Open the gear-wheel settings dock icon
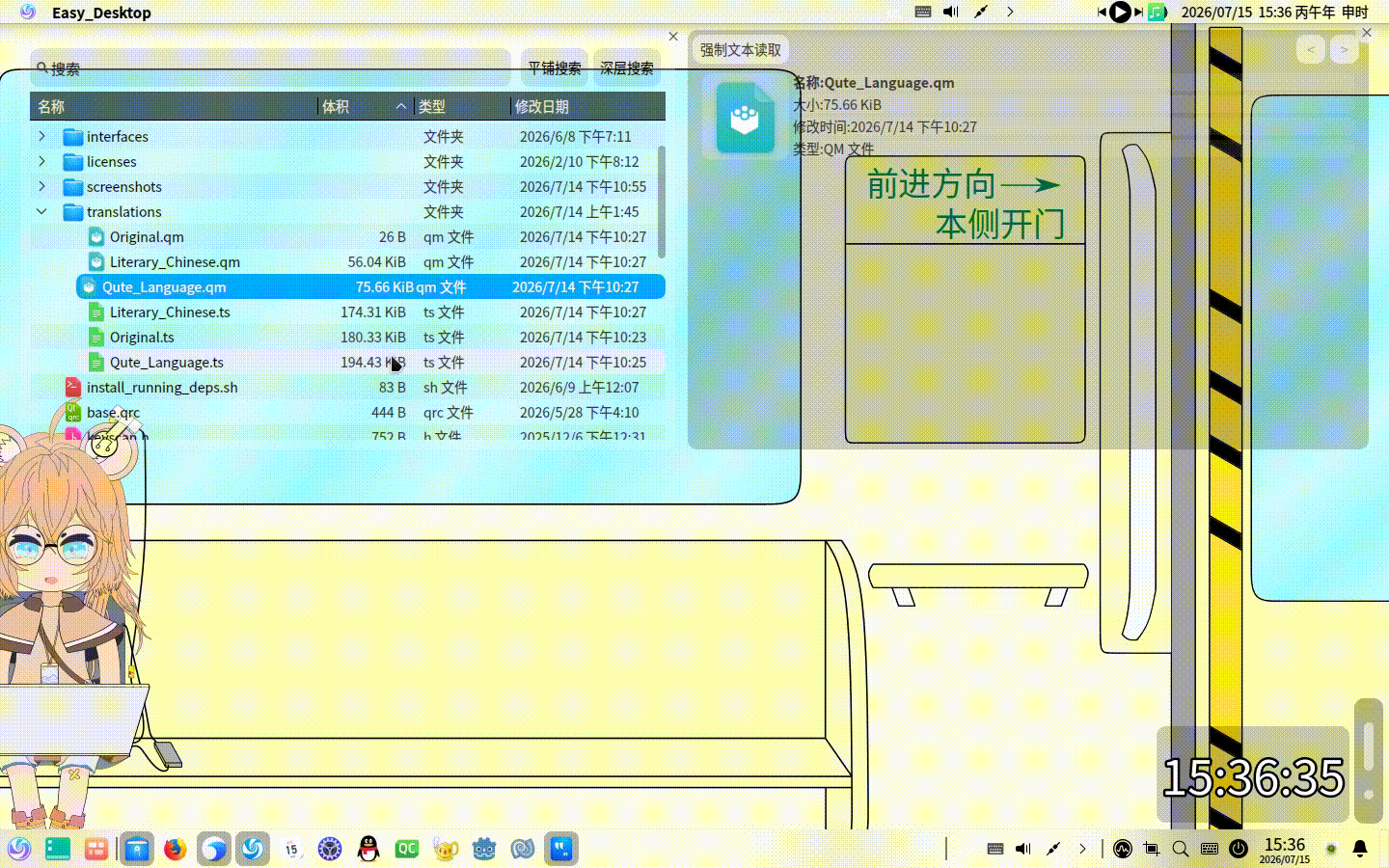Viewport: 1389px width, 868px height. (x=330, y=849)
